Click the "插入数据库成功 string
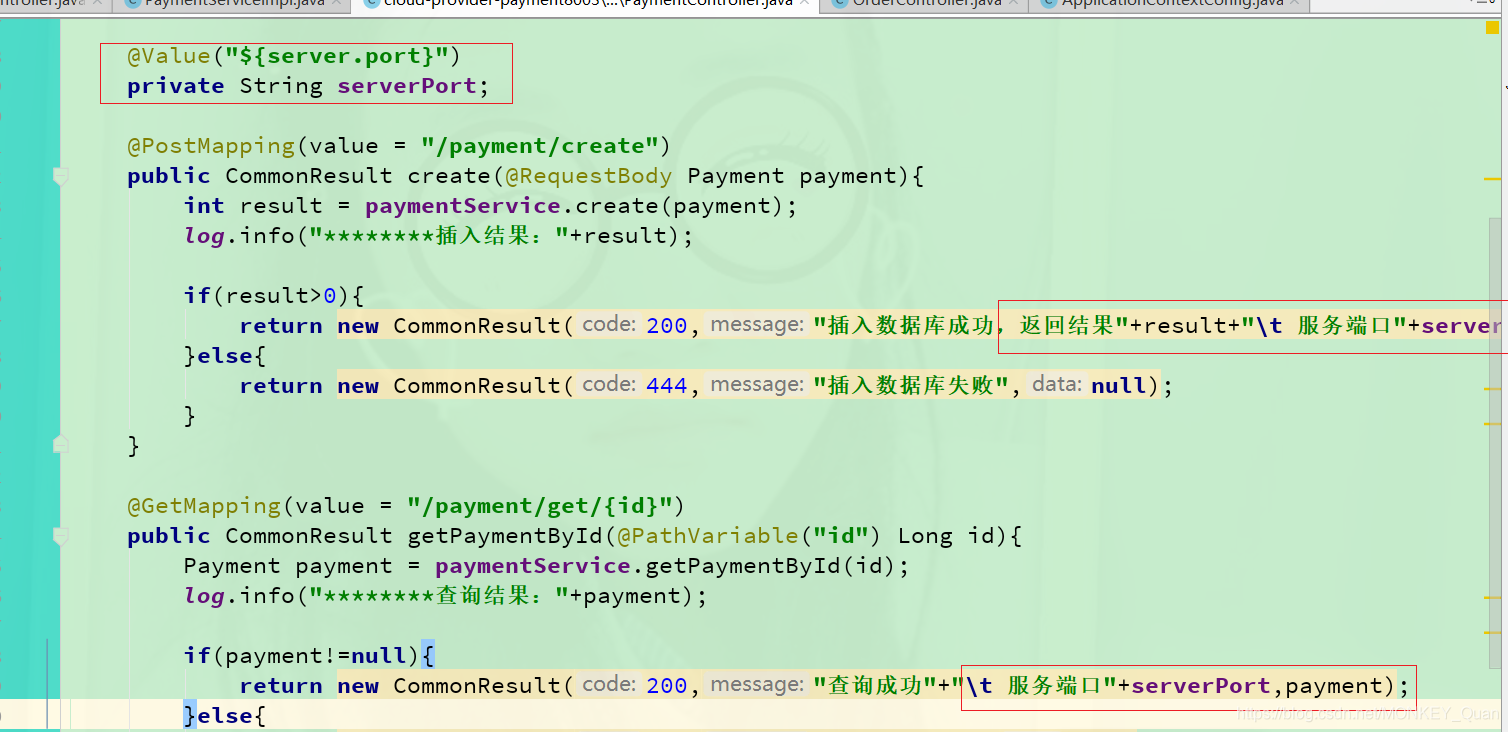This screenshot has width=1508, height=732. [904, 326]
